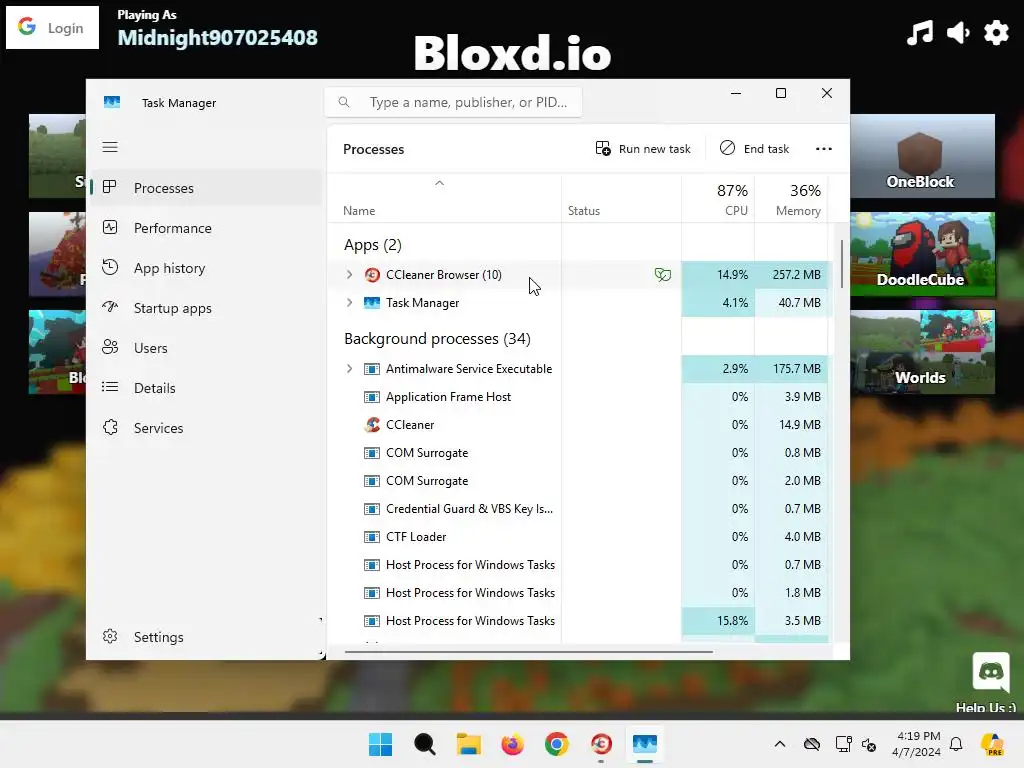Click the vertical scrollbar in process list
The width and height of the screenshot is (1024, 768).
841,264
